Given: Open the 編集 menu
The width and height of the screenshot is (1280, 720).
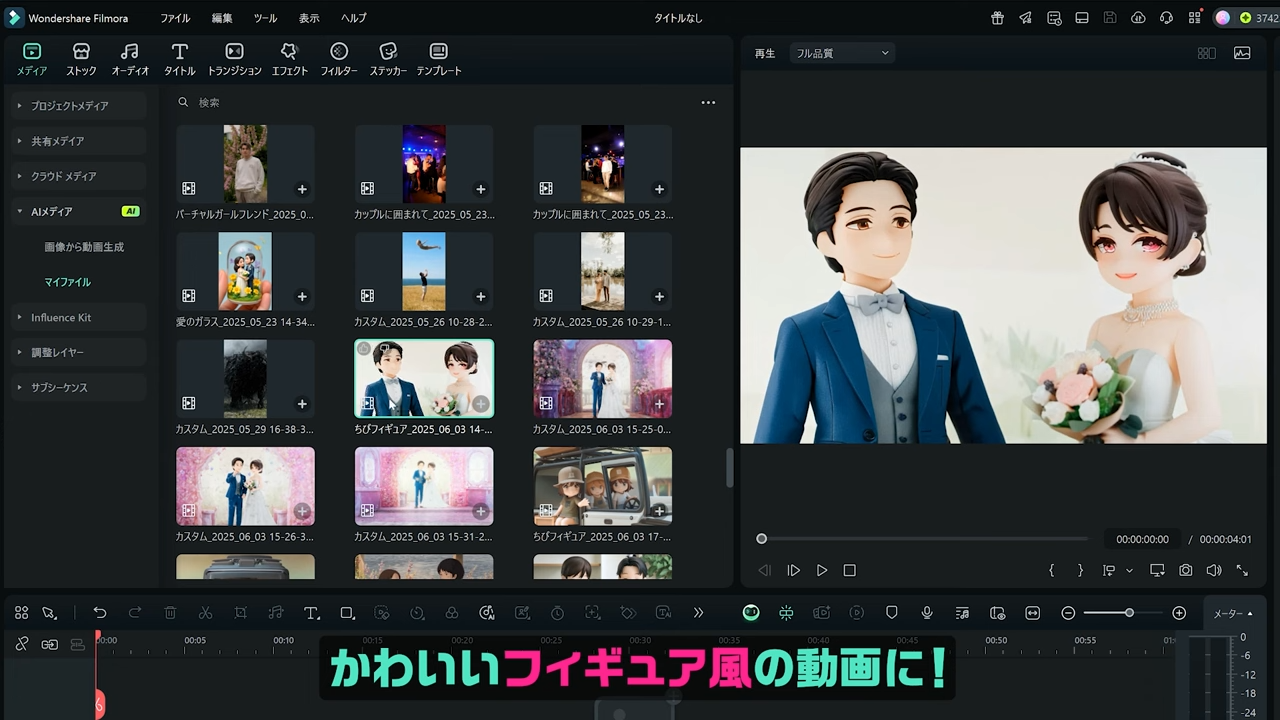Looking at the screenshot, I should coord(222,18).
